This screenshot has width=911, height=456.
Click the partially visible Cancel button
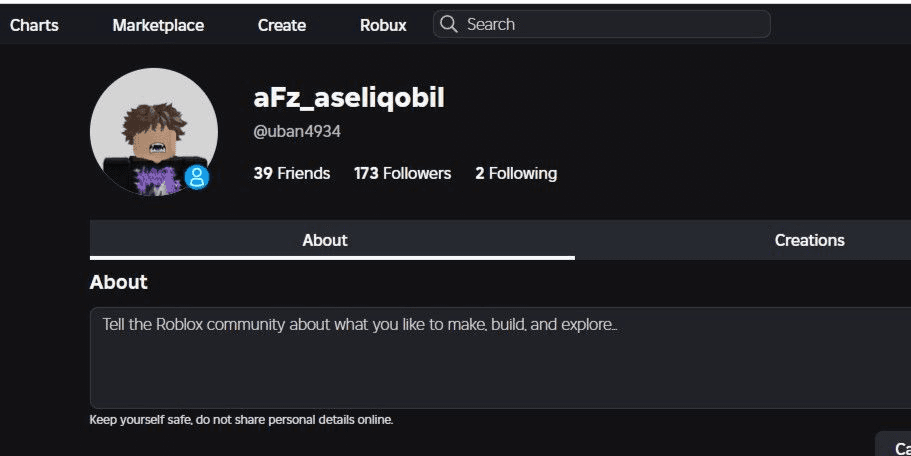[894, 444]
